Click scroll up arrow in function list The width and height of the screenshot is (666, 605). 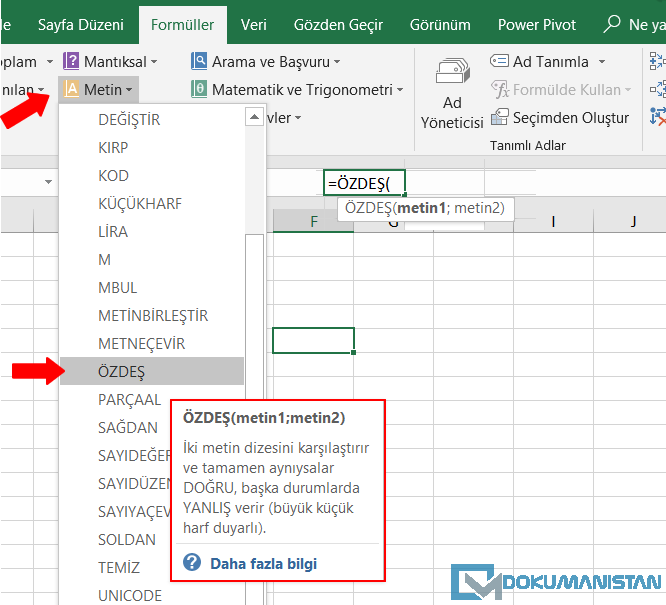[x=254, y=117]
